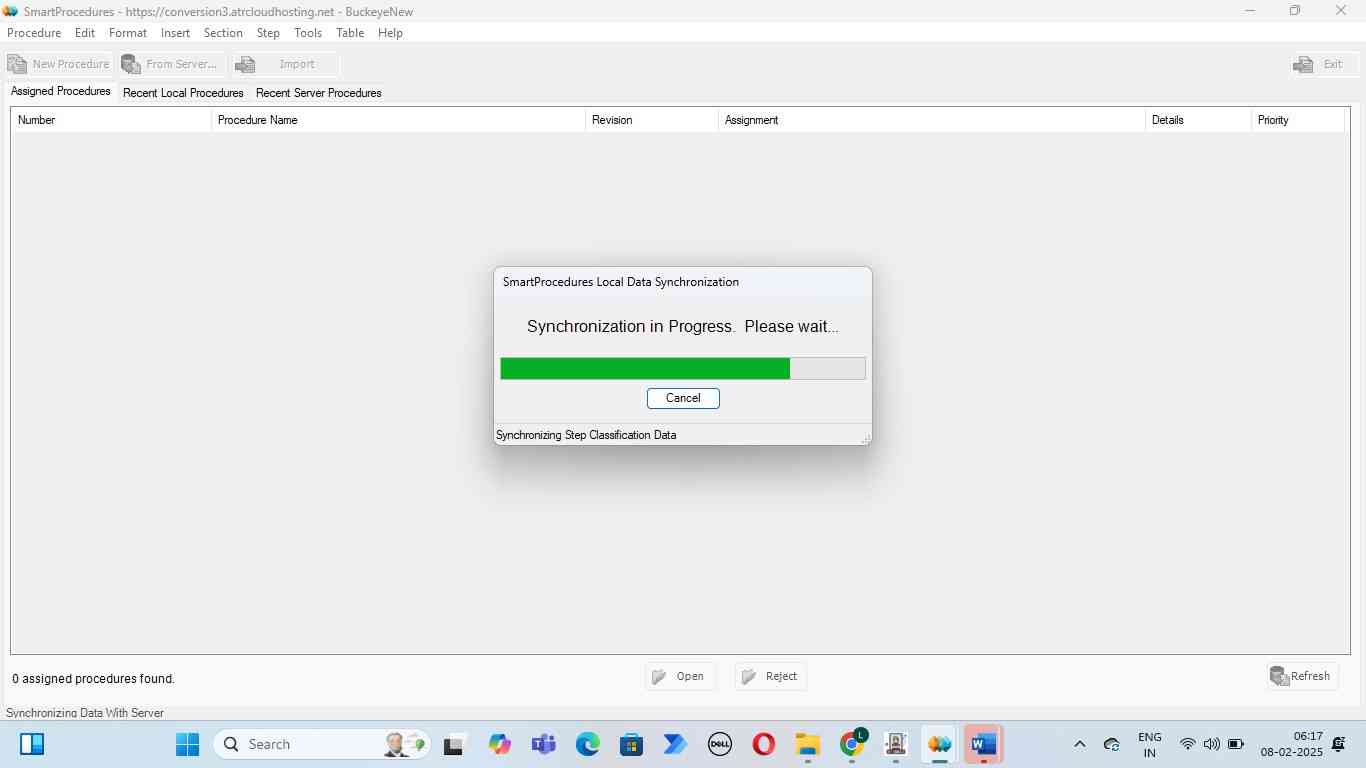Click the green synchronization progress bar
The image size is (1366, 768).
(x=645, y=369)
